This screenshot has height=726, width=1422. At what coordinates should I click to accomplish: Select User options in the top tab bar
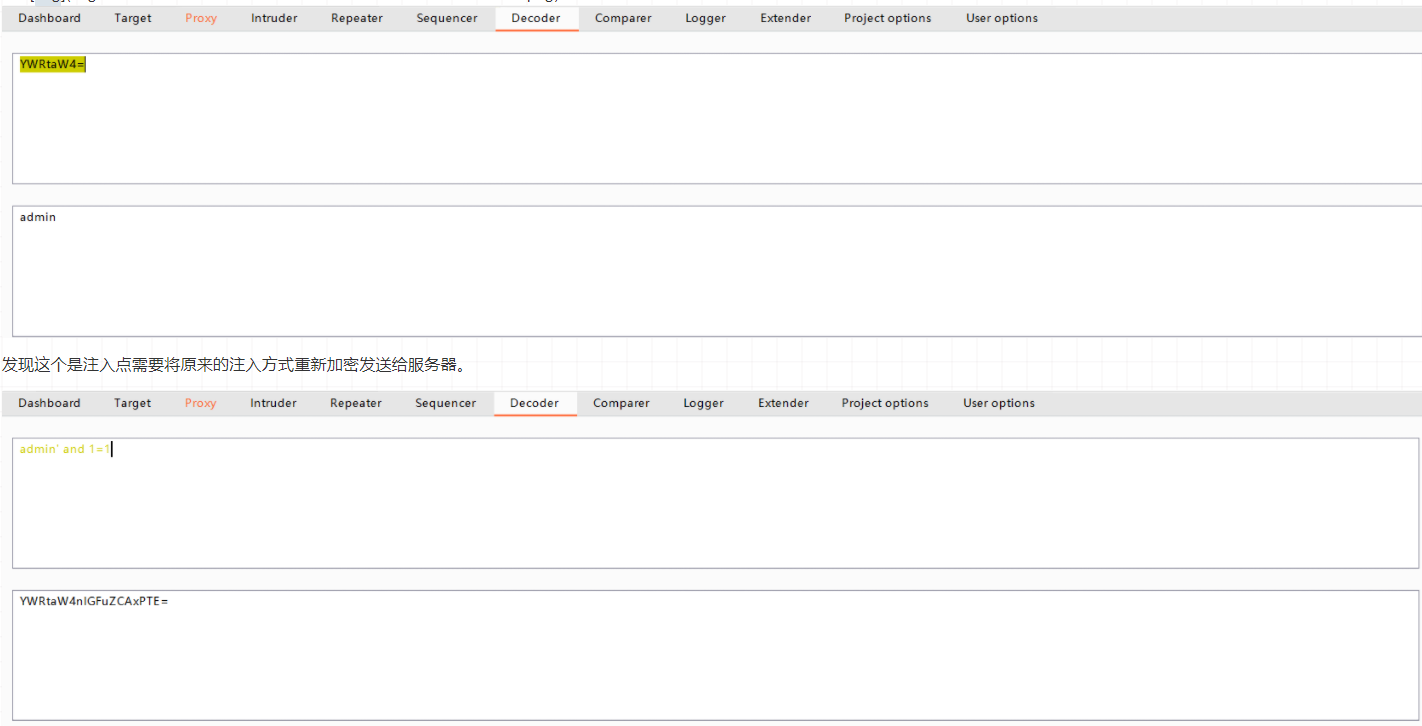1001,18
